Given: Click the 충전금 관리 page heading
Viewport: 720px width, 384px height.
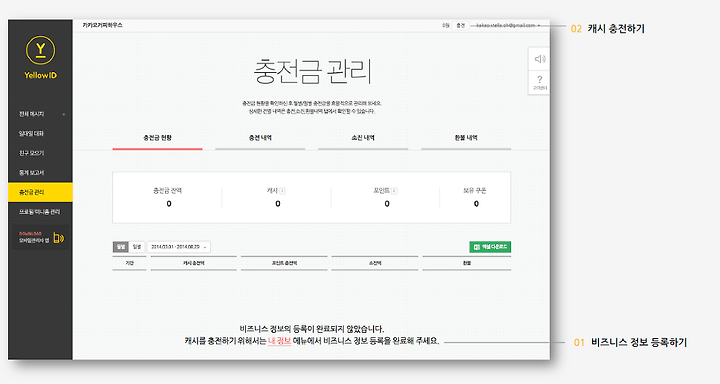Looking at the screenshot, I should pos(312,71).
